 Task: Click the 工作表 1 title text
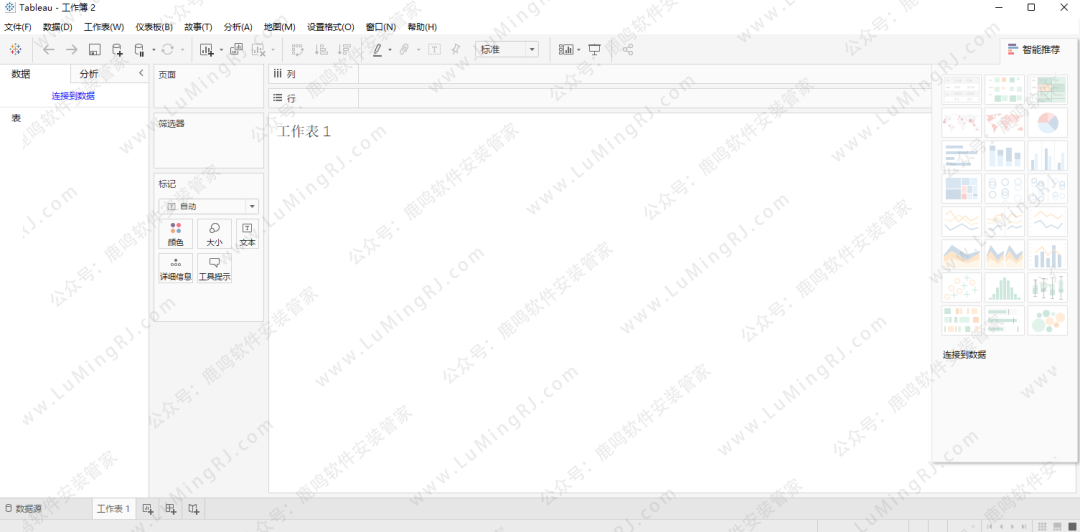(x=304, y=131)
